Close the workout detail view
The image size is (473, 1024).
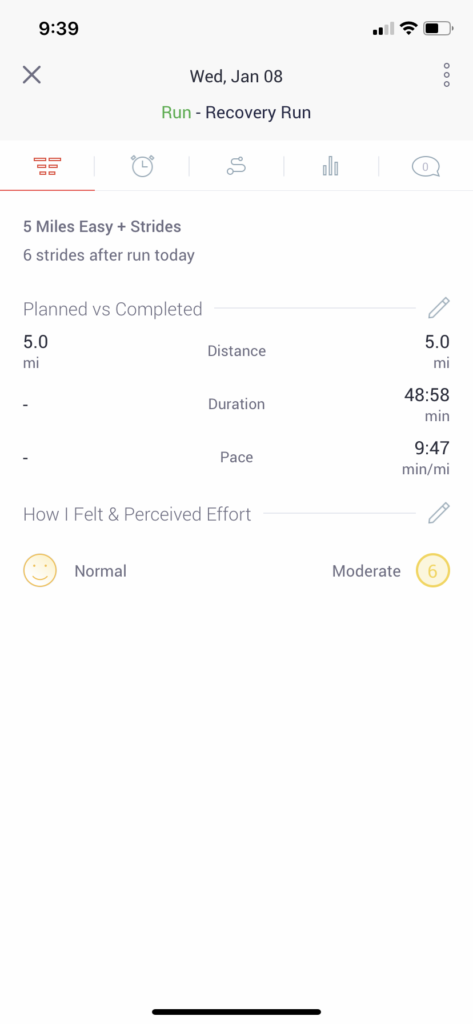pyautogui.click(x=31, y=75)
